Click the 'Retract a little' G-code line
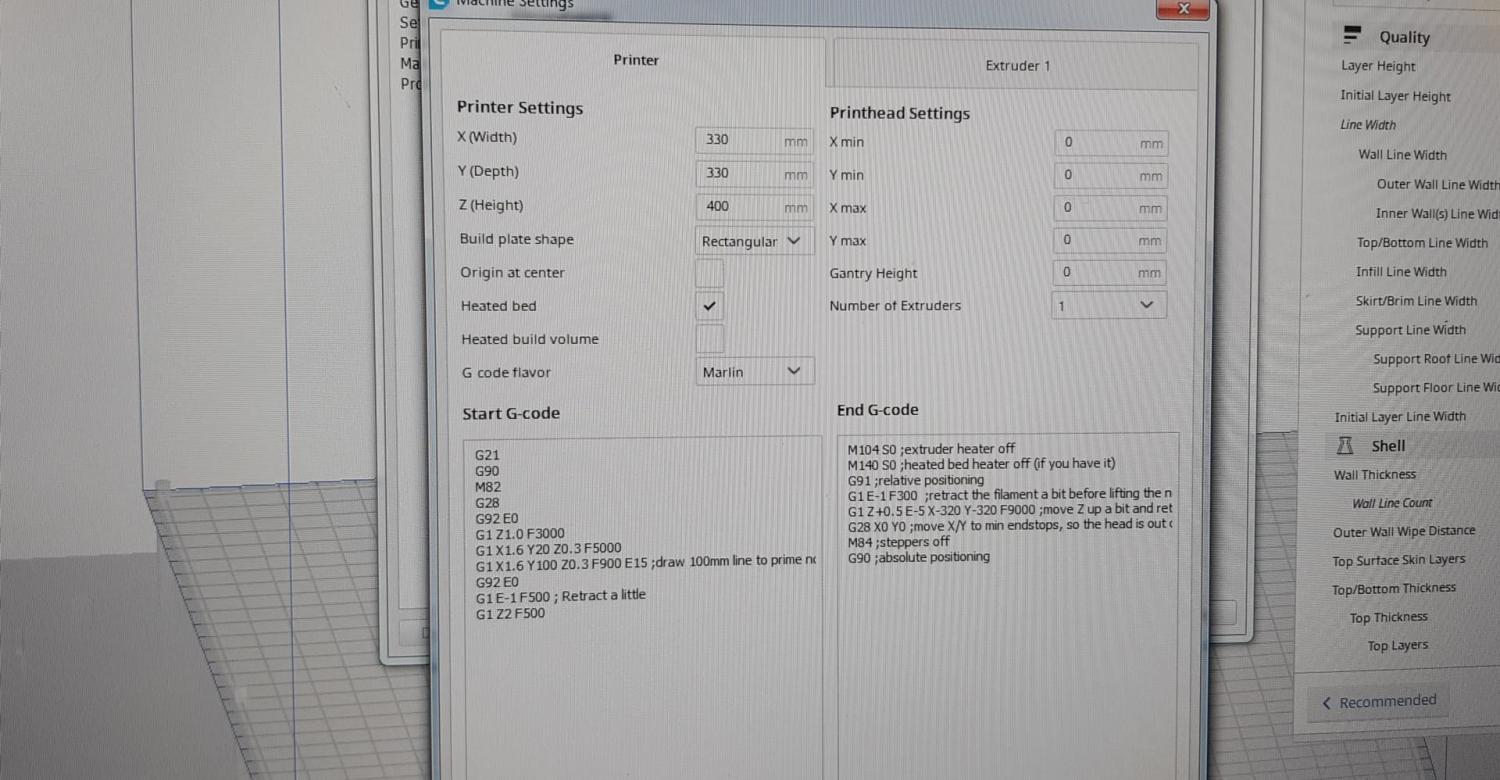 pos(560,596)
